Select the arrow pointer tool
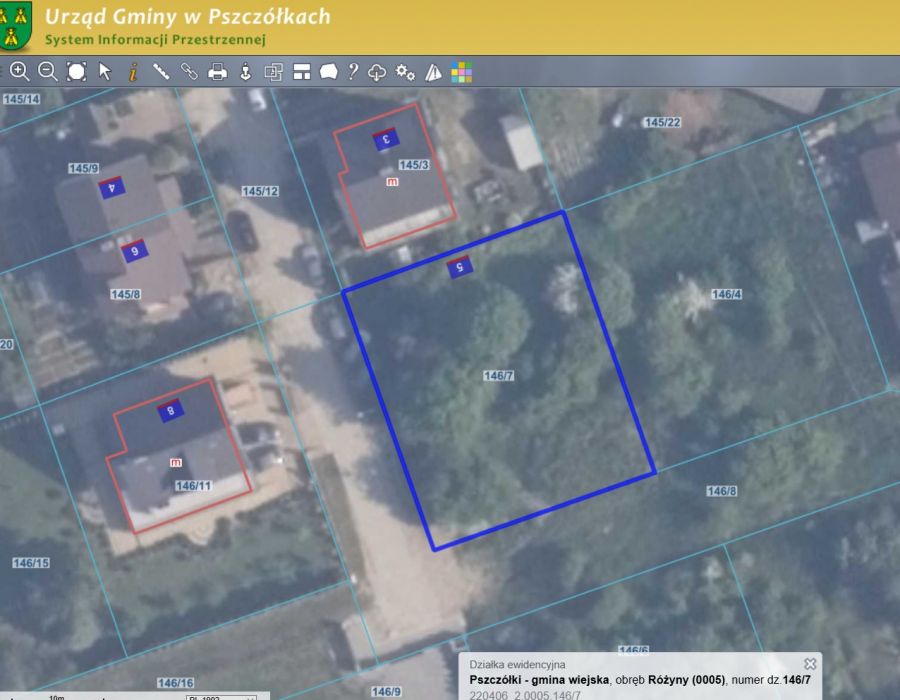Viewport: 900px width, 700px height. tap(105, 71)
